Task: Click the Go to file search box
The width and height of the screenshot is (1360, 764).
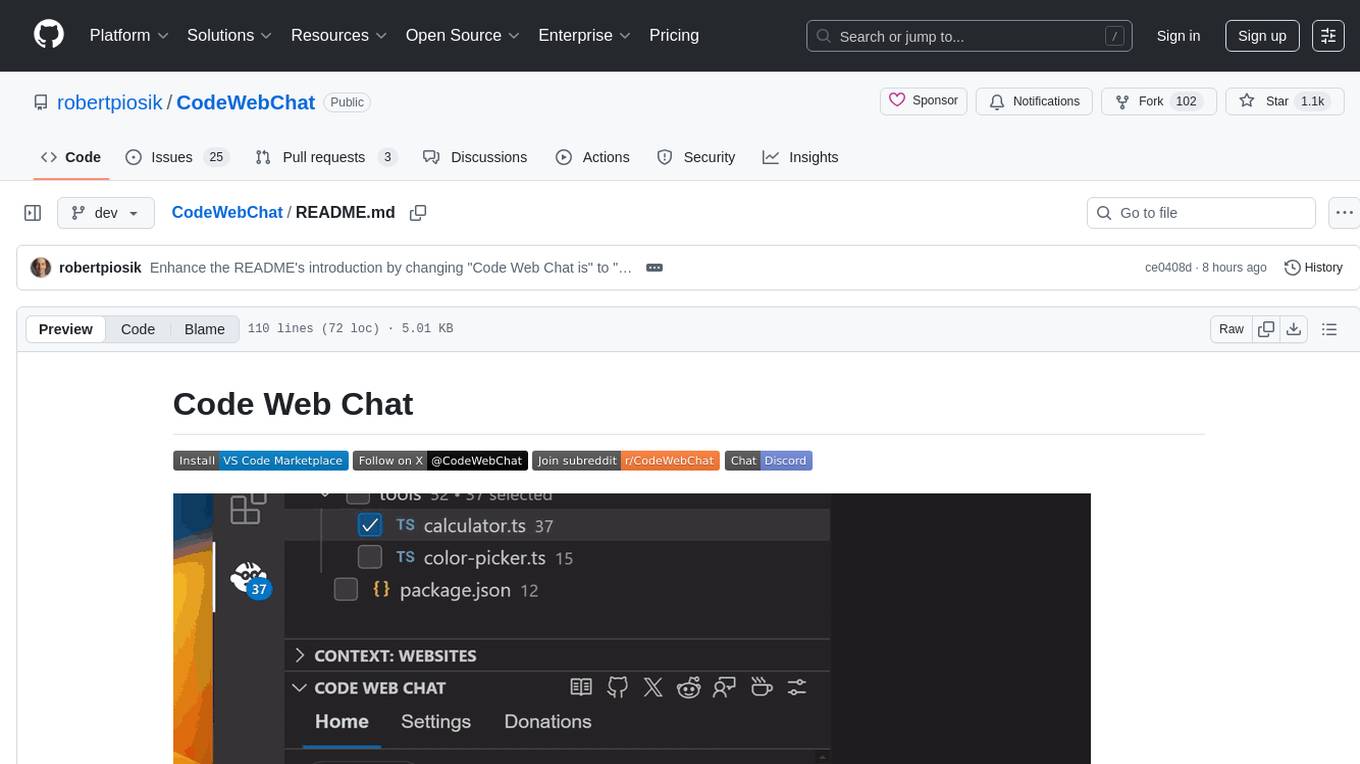Action: [1201, 213]
